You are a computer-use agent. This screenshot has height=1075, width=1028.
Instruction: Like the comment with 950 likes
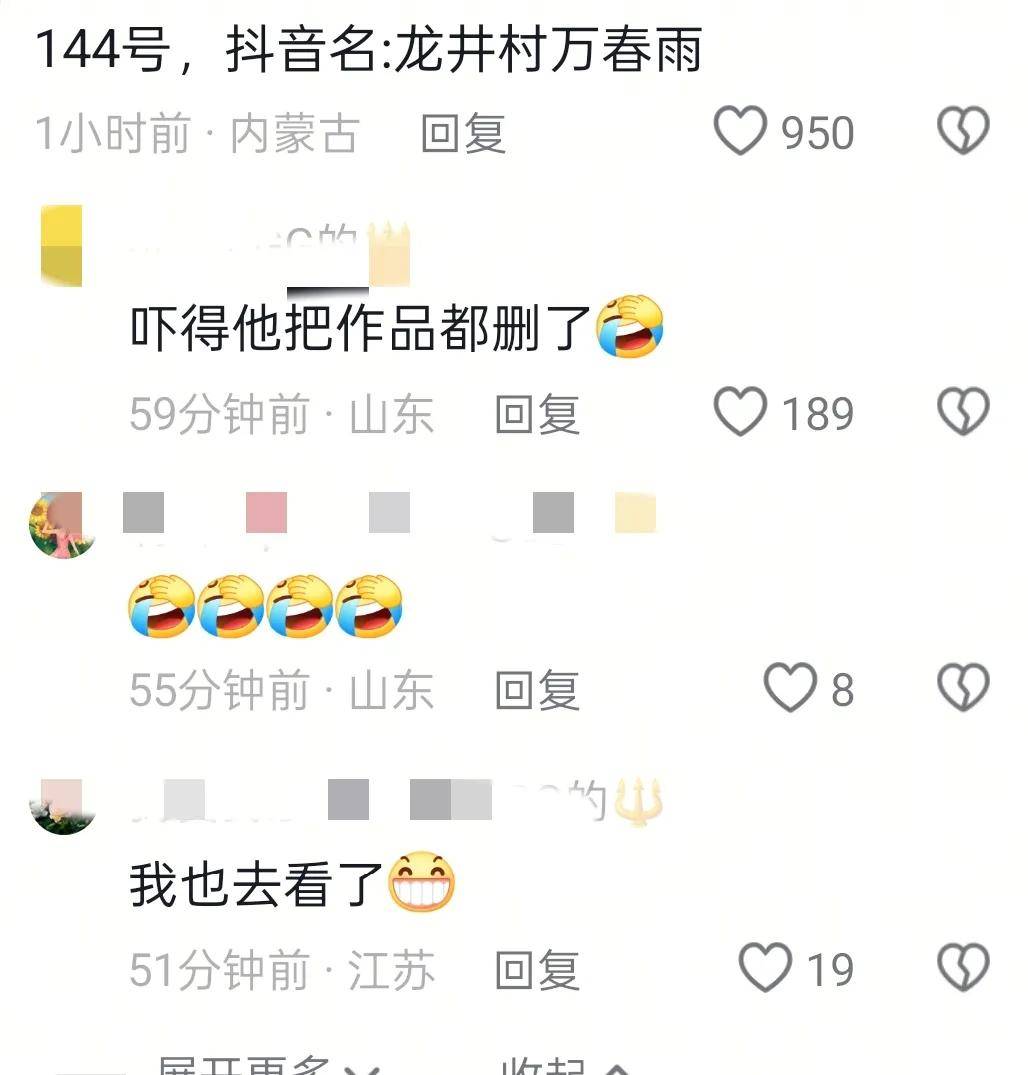pyautogui.click(x=740, y=130)
